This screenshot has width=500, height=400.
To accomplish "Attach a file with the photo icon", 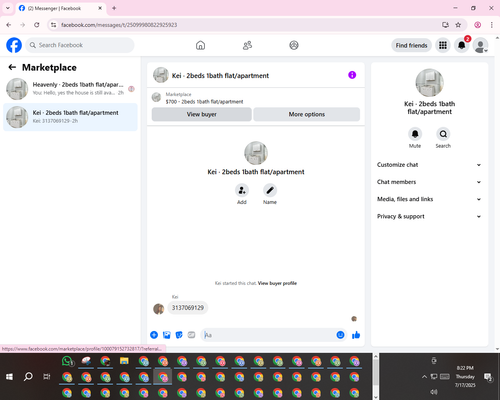I will pos(167,335).
